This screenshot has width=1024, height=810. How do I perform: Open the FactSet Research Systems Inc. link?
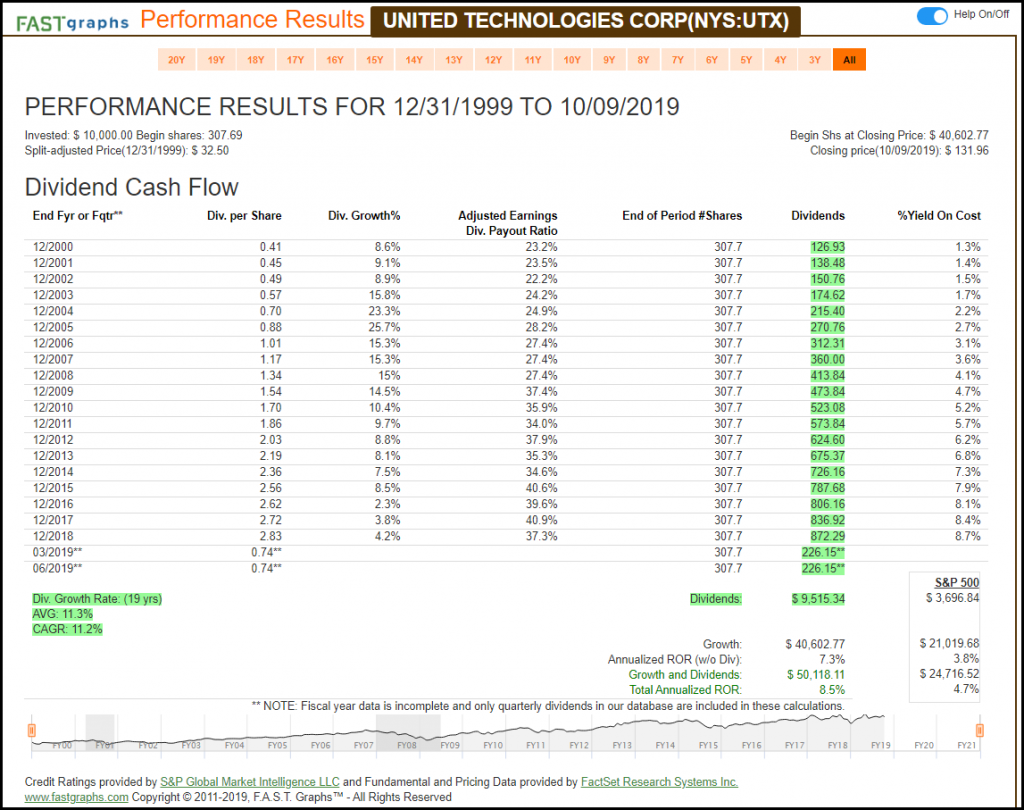pos(660,782)
